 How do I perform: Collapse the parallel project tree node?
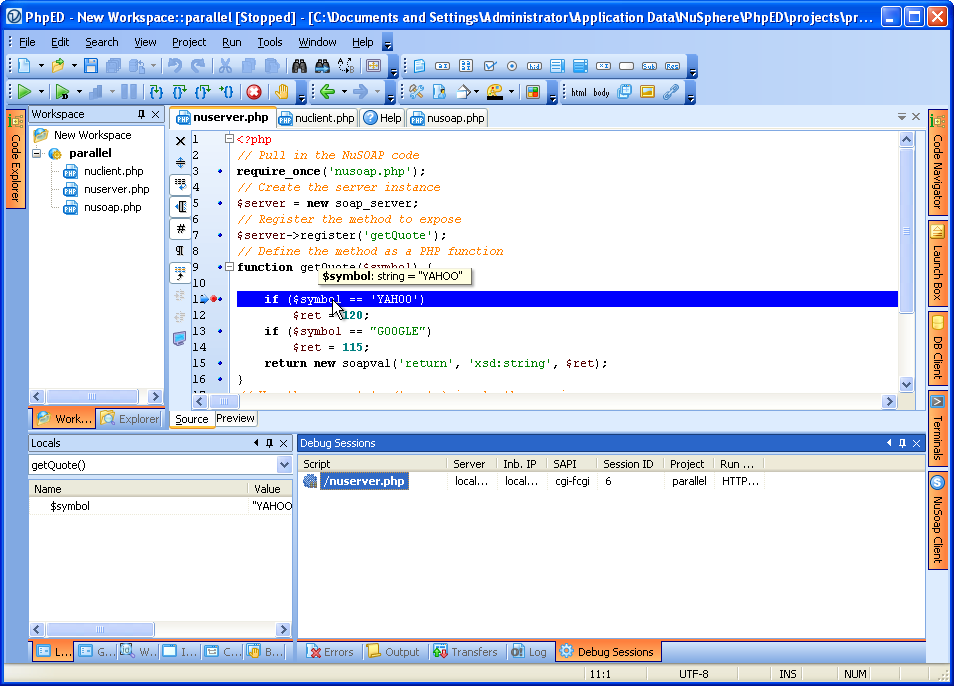pyautogui.click(x=38, y=154)
